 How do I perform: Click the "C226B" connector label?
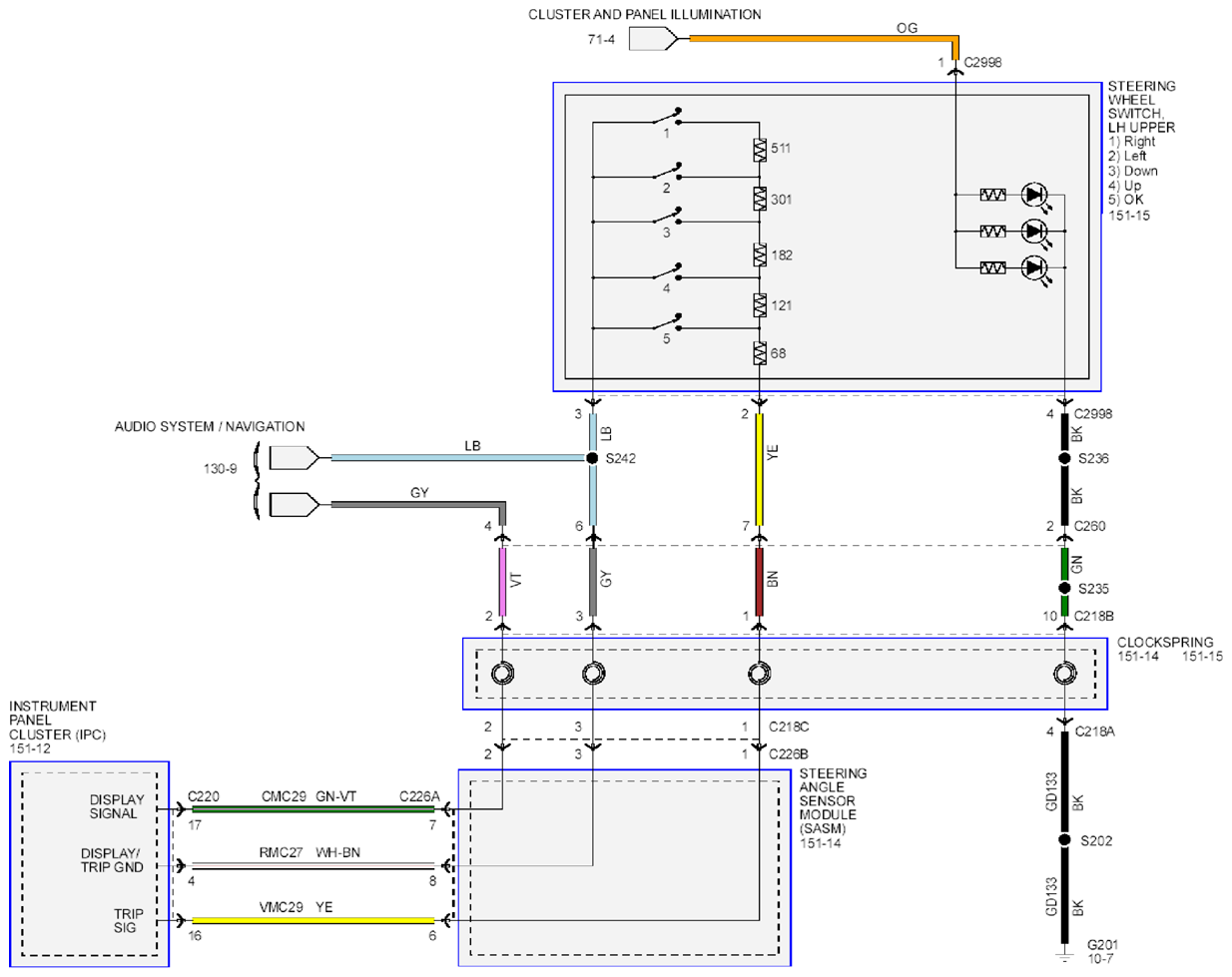(x=789, y=753)
